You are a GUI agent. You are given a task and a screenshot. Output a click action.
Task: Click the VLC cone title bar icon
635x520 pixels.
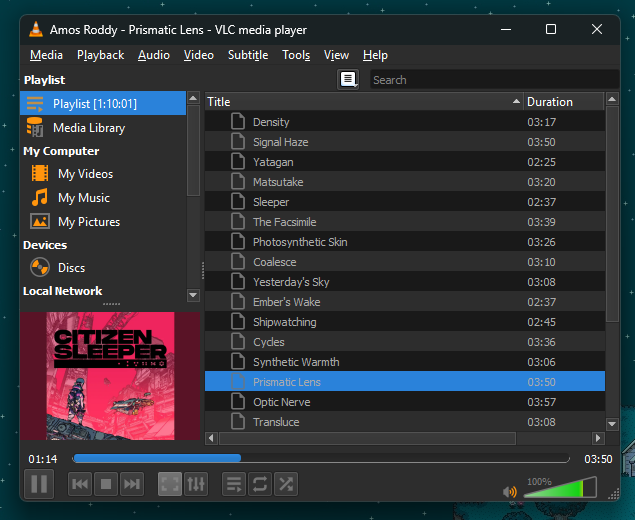point(36,30)
